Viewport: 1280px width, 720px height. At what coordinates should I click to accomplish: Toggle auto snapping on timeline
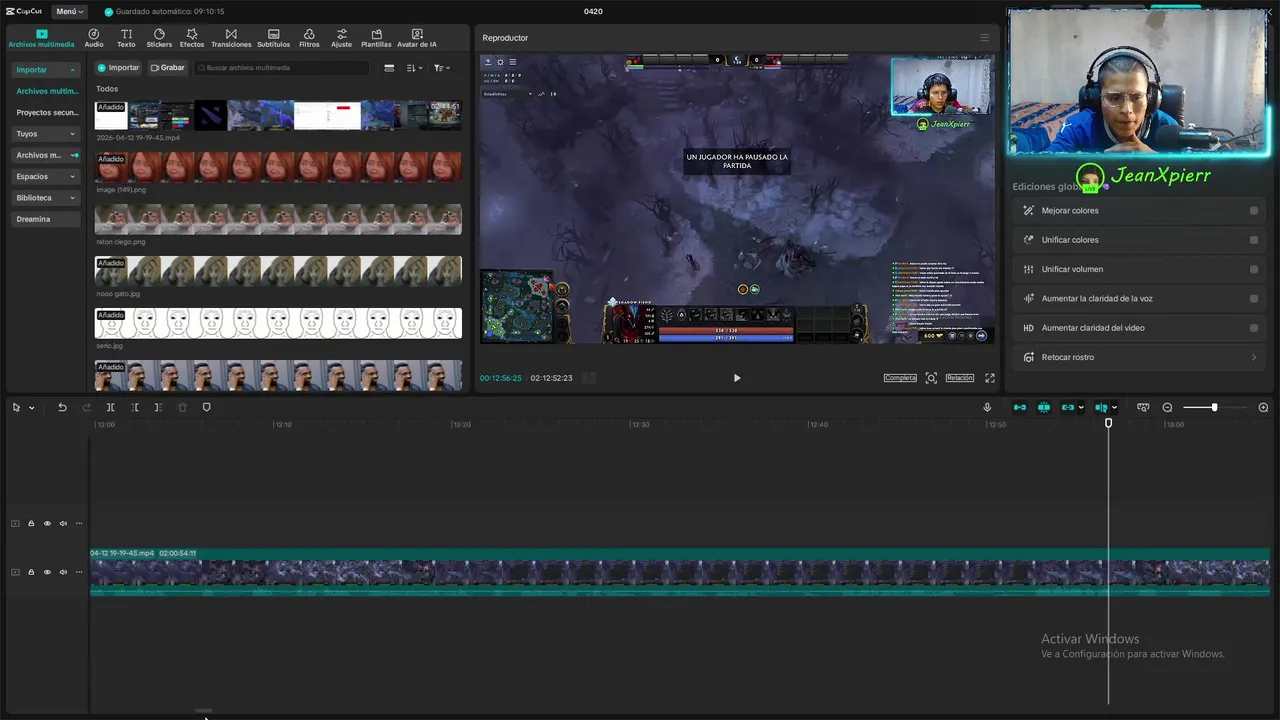pos(1044,407)
